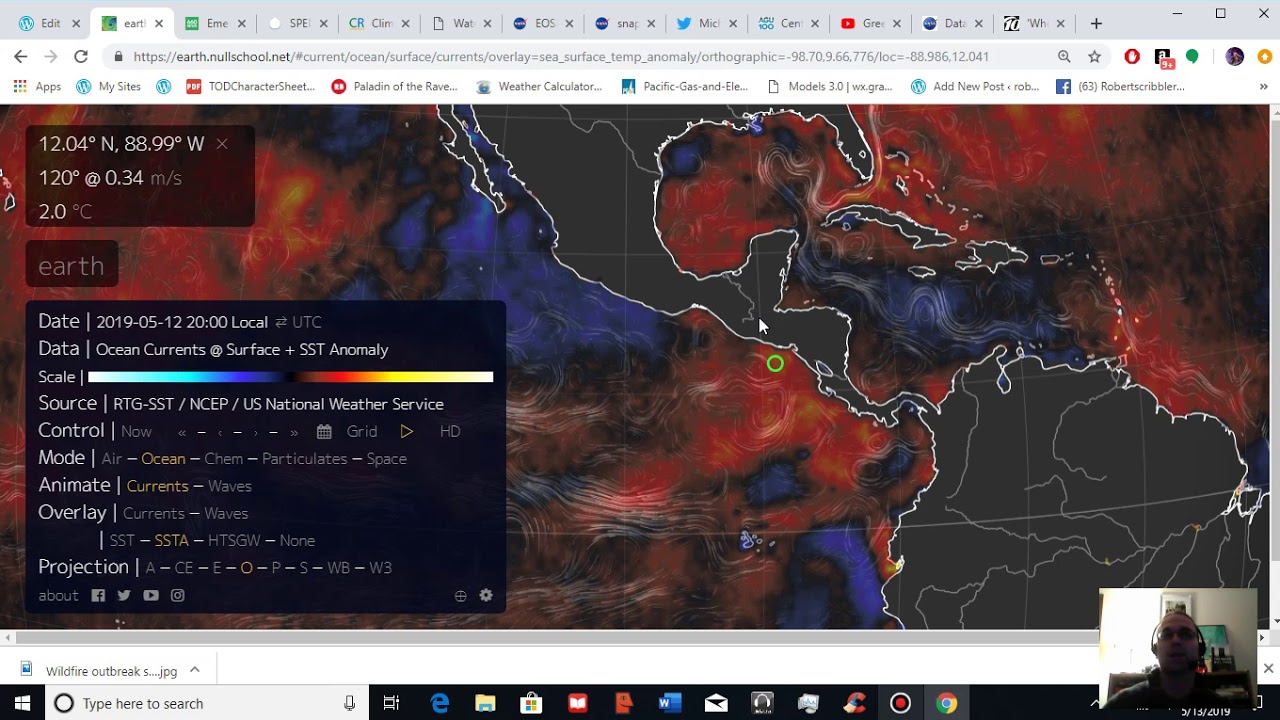Switch to the Twitter 'Mich' tab
Image resolution: width=1280 pixels, height=720 pixels.
point(708,23)
